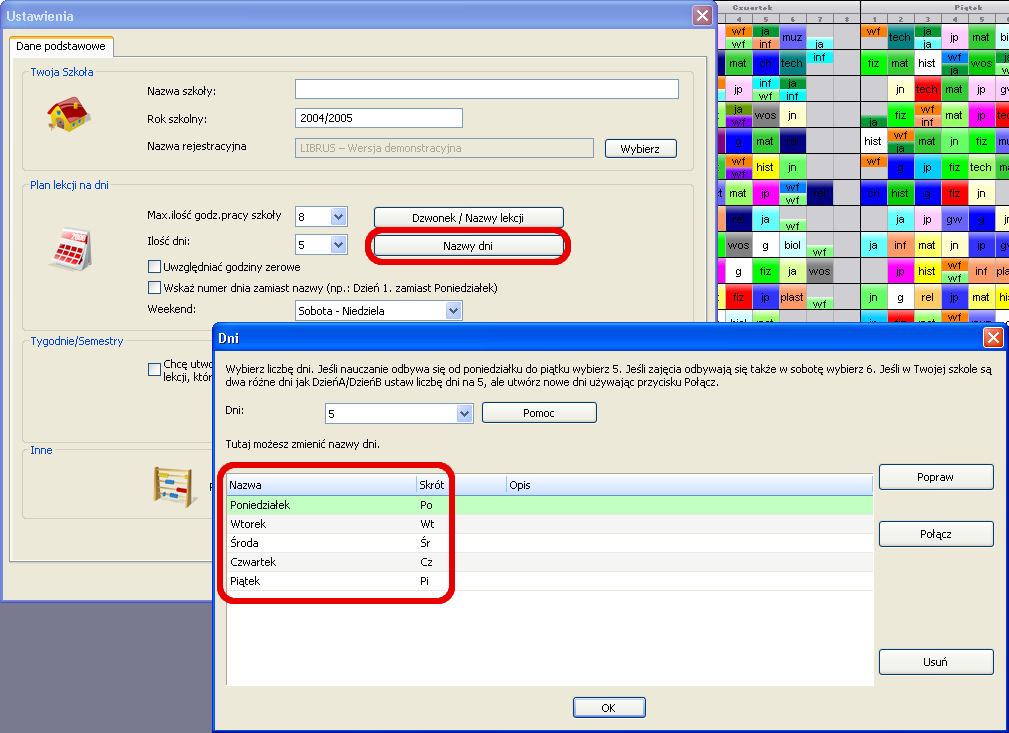
Task: Close the Dni dialog window
Action: click(x=993, y=338)
